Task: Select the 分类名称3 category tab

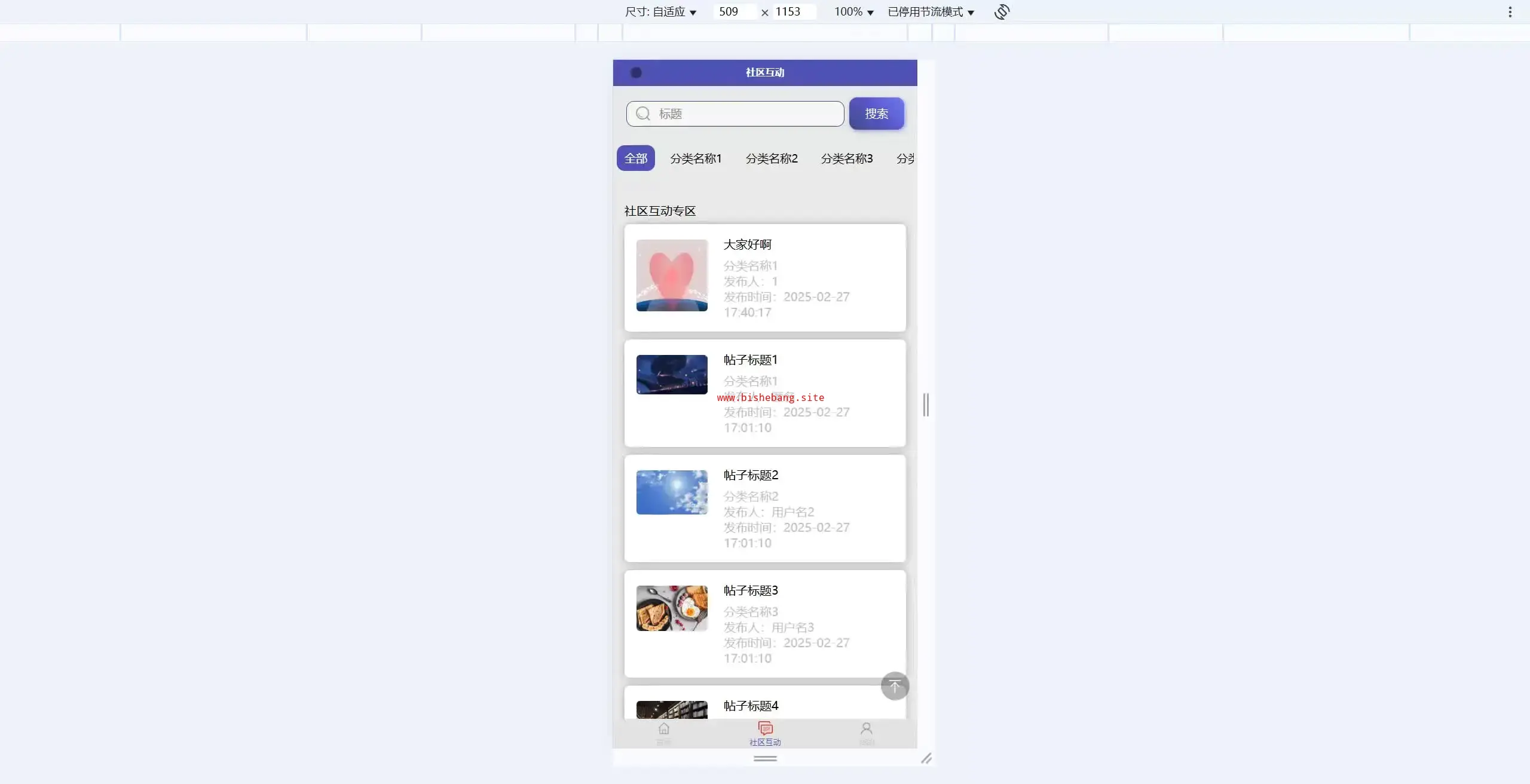Action: pos(846,158)
